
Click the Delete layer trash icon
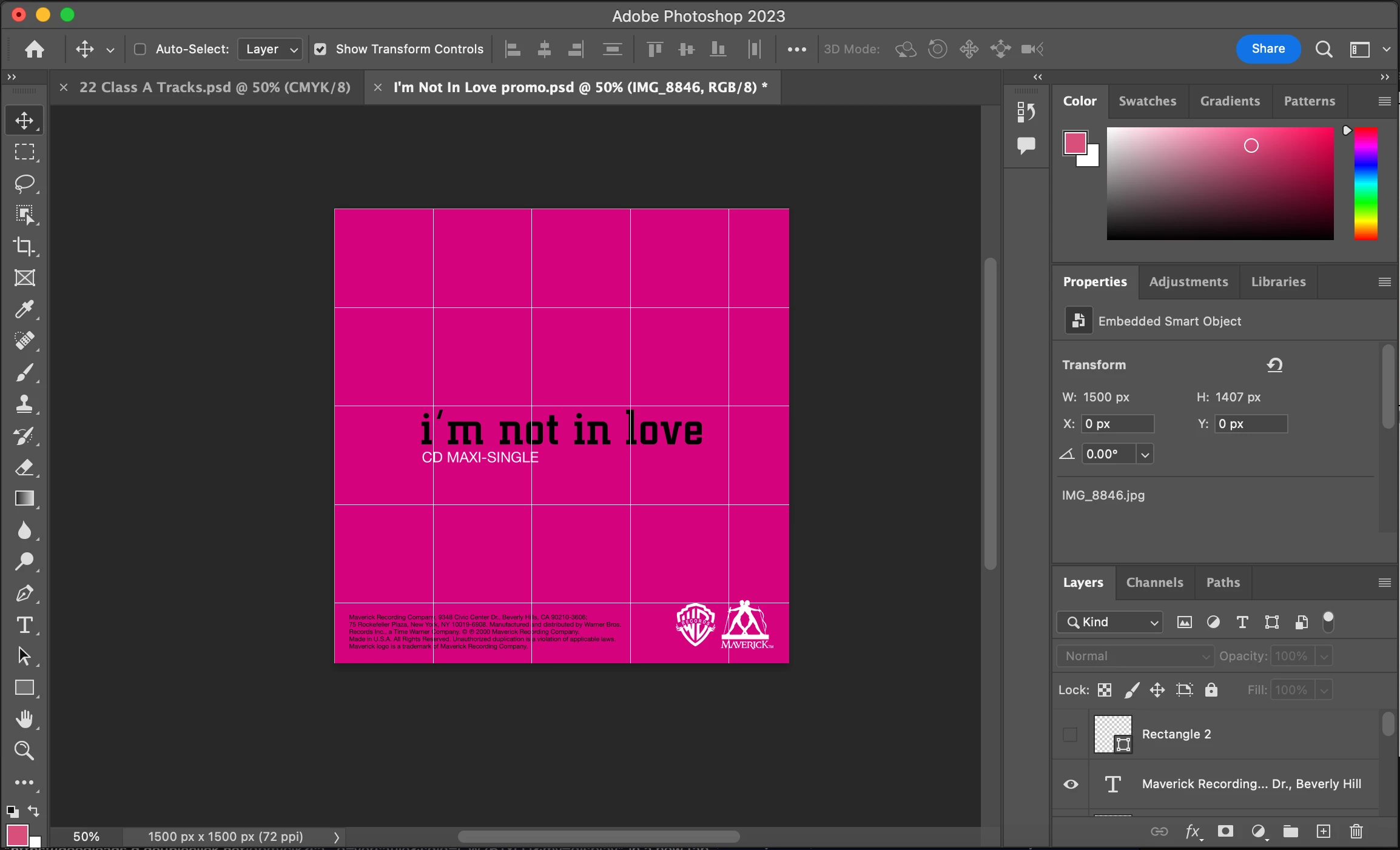1356,831
